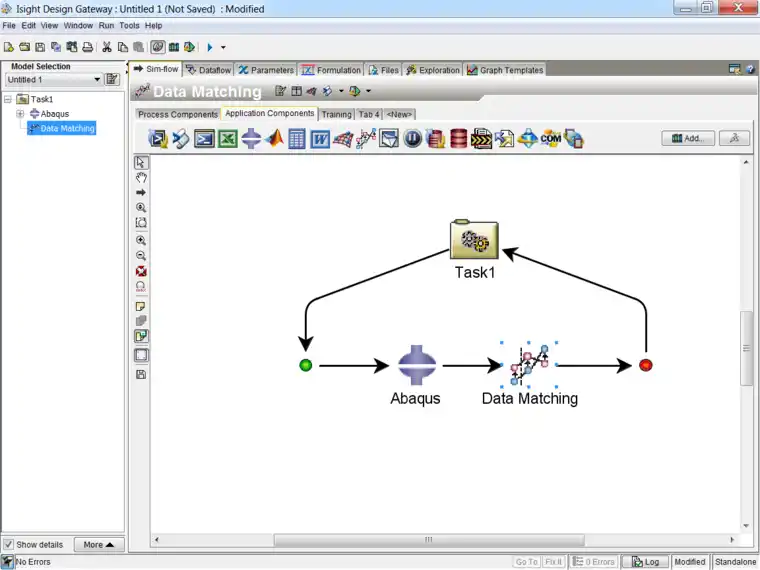Click the add sticky note icon
The width and height of the screenshot is (760, 570).
click(x=141, y=306)
